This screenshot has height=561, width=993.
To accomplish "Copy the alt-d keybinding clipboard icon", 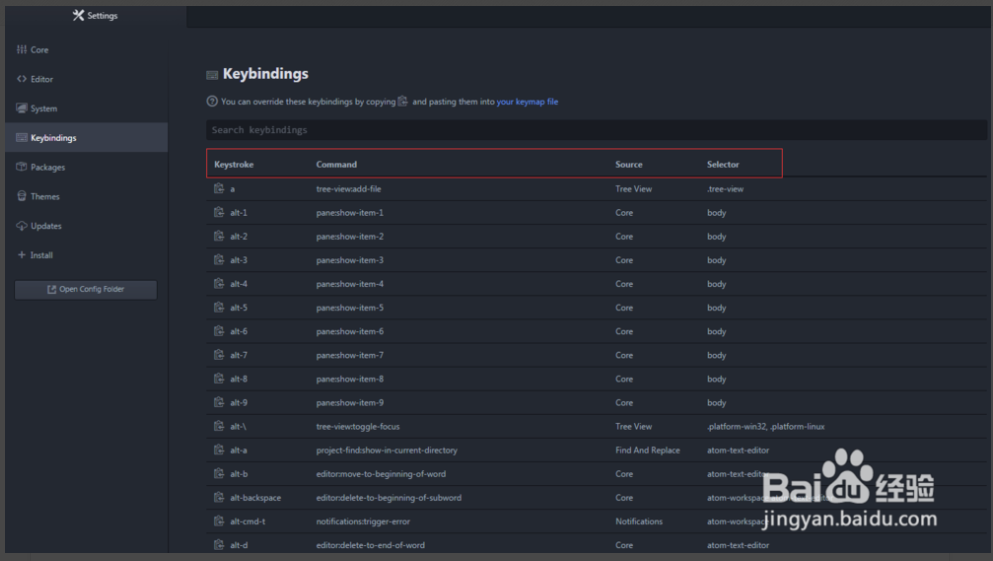I will coord(218,545).
